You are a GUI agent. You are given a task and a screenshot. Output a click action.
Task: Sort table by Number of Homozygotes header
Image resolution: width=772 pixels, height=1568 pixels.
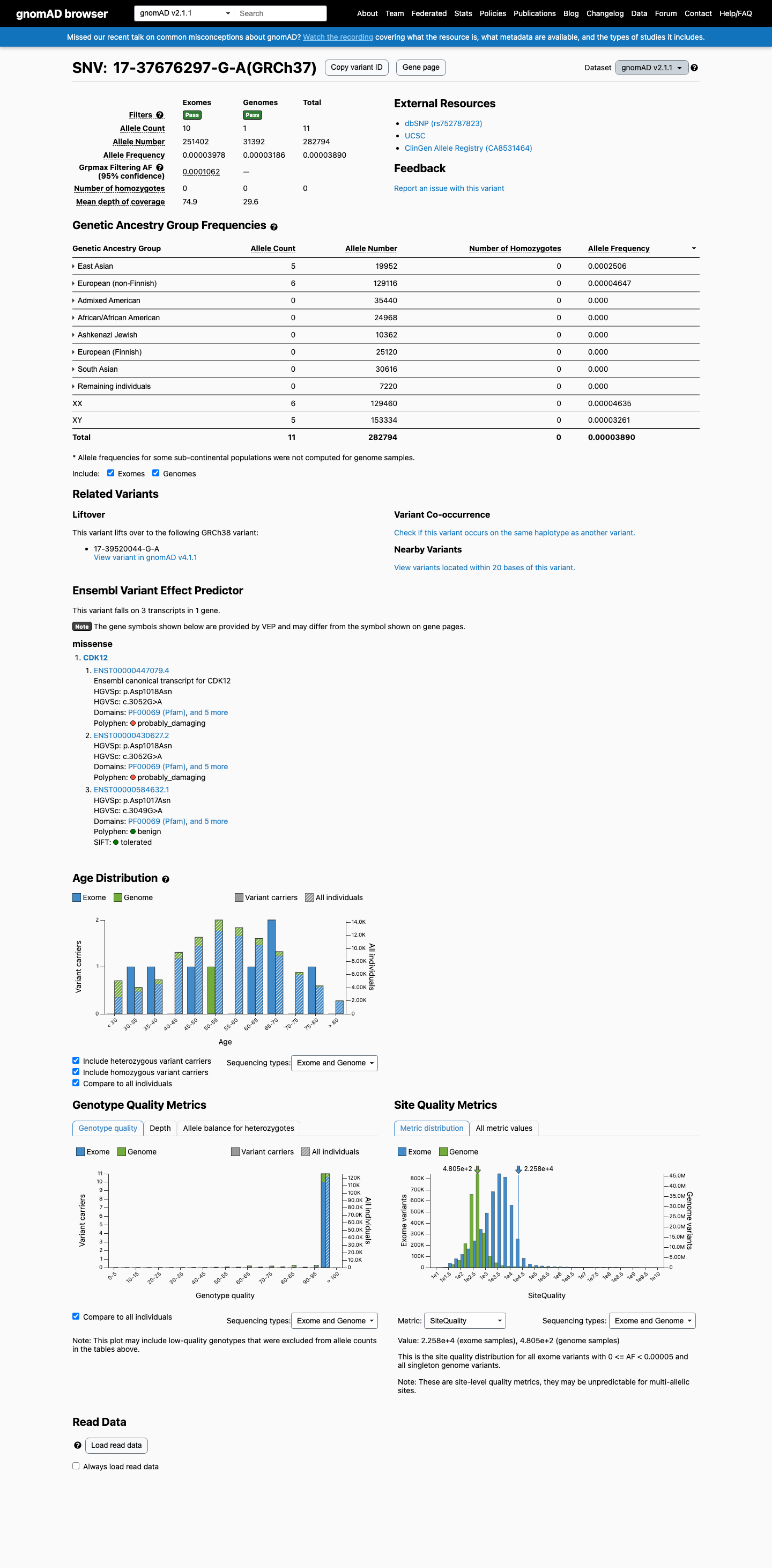tap(515, 248)
